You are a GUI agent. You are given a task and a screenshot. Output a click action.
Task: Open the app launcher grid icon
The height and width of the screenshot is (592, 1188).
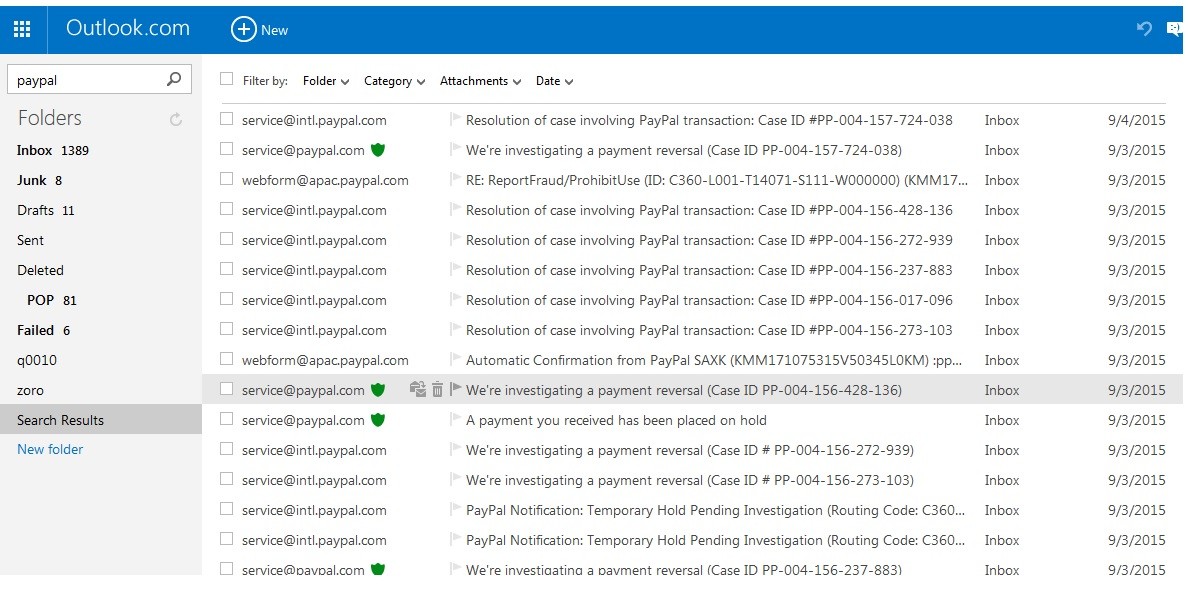click(x=22, y=30)
